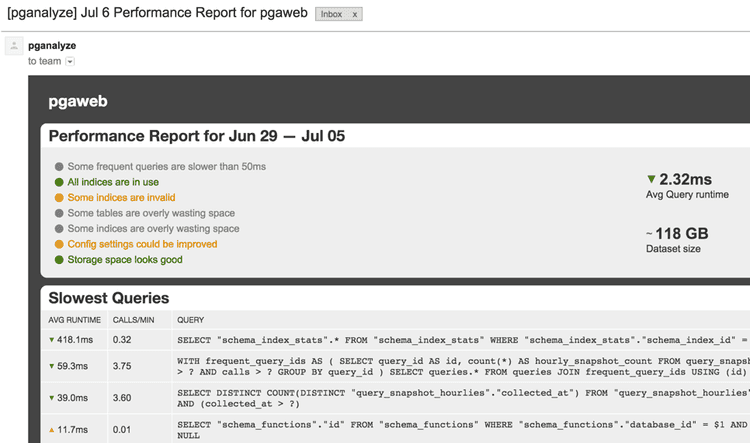The height and width of the screenshot is (443, 750).
Task: Click the CALLS/MIN column header
Action: [133, 320]
